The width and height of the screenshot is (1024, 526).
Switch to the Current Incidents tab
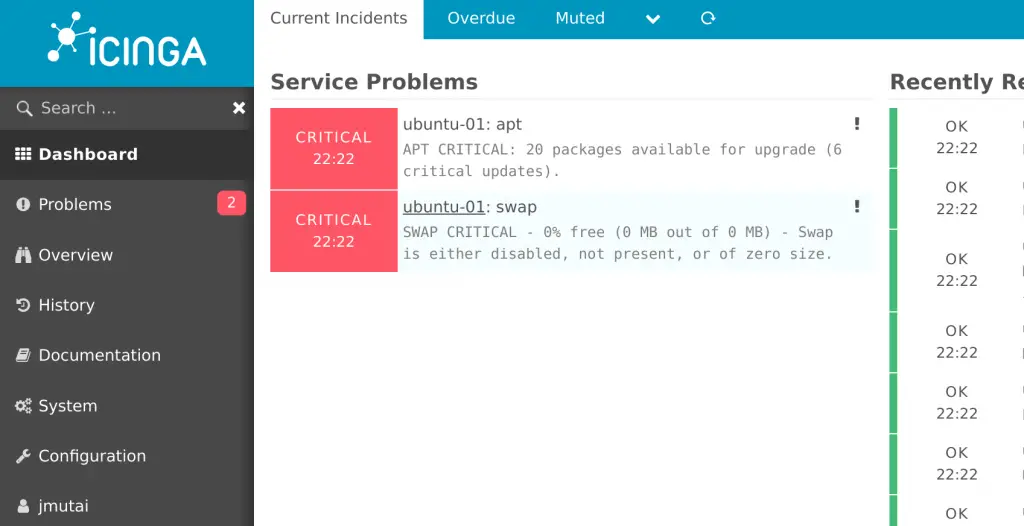pos(338,18)
